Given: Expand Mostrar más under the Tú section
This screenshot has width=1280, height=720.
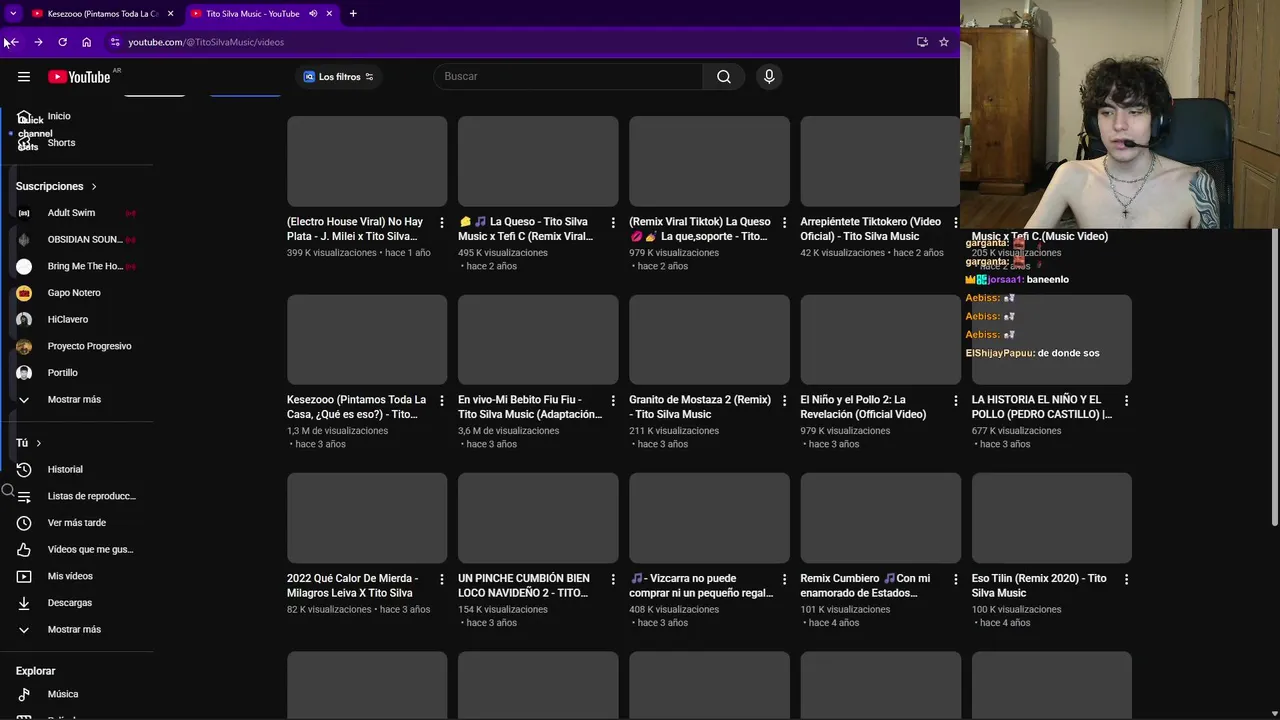Looking at the screenshot, I should coord(76,629).
